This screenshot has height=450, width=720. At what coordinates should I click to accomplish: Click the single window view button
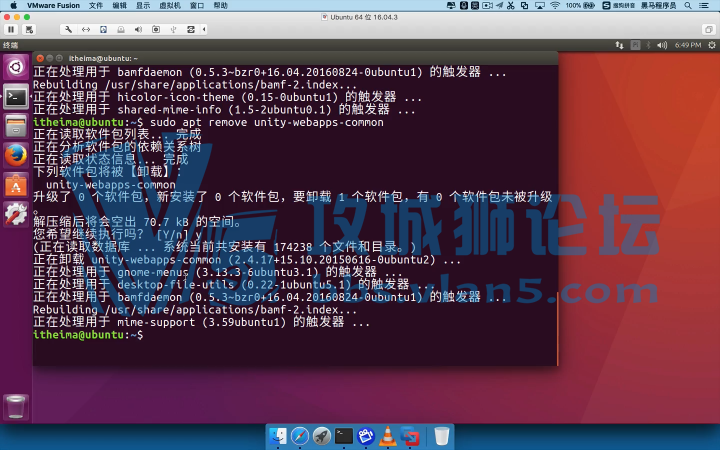pos(709,30)
